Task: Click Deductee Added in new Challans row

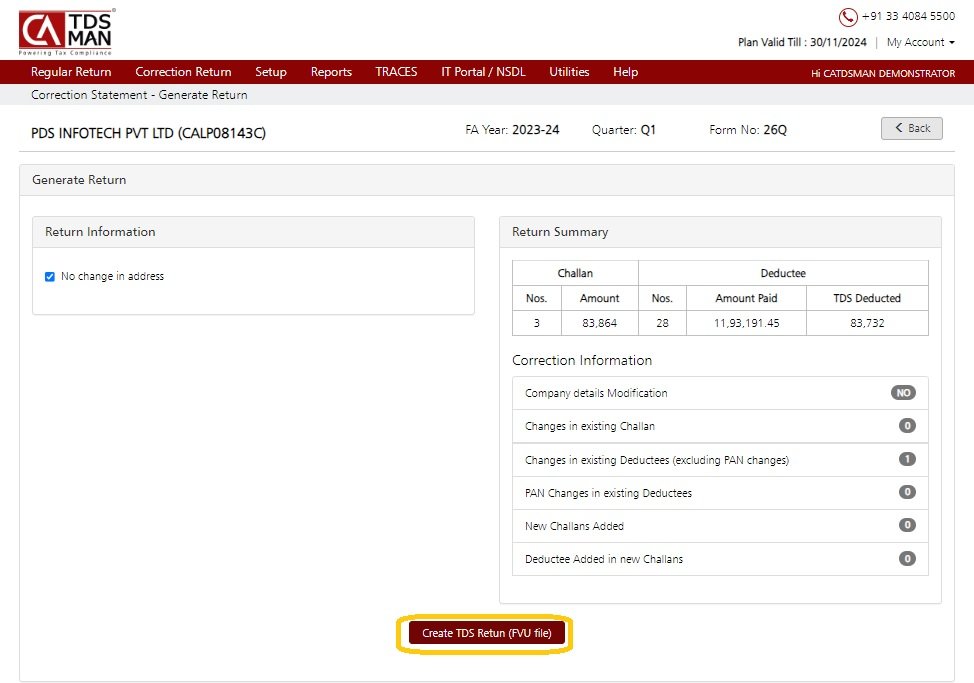Action: point(720,559)
